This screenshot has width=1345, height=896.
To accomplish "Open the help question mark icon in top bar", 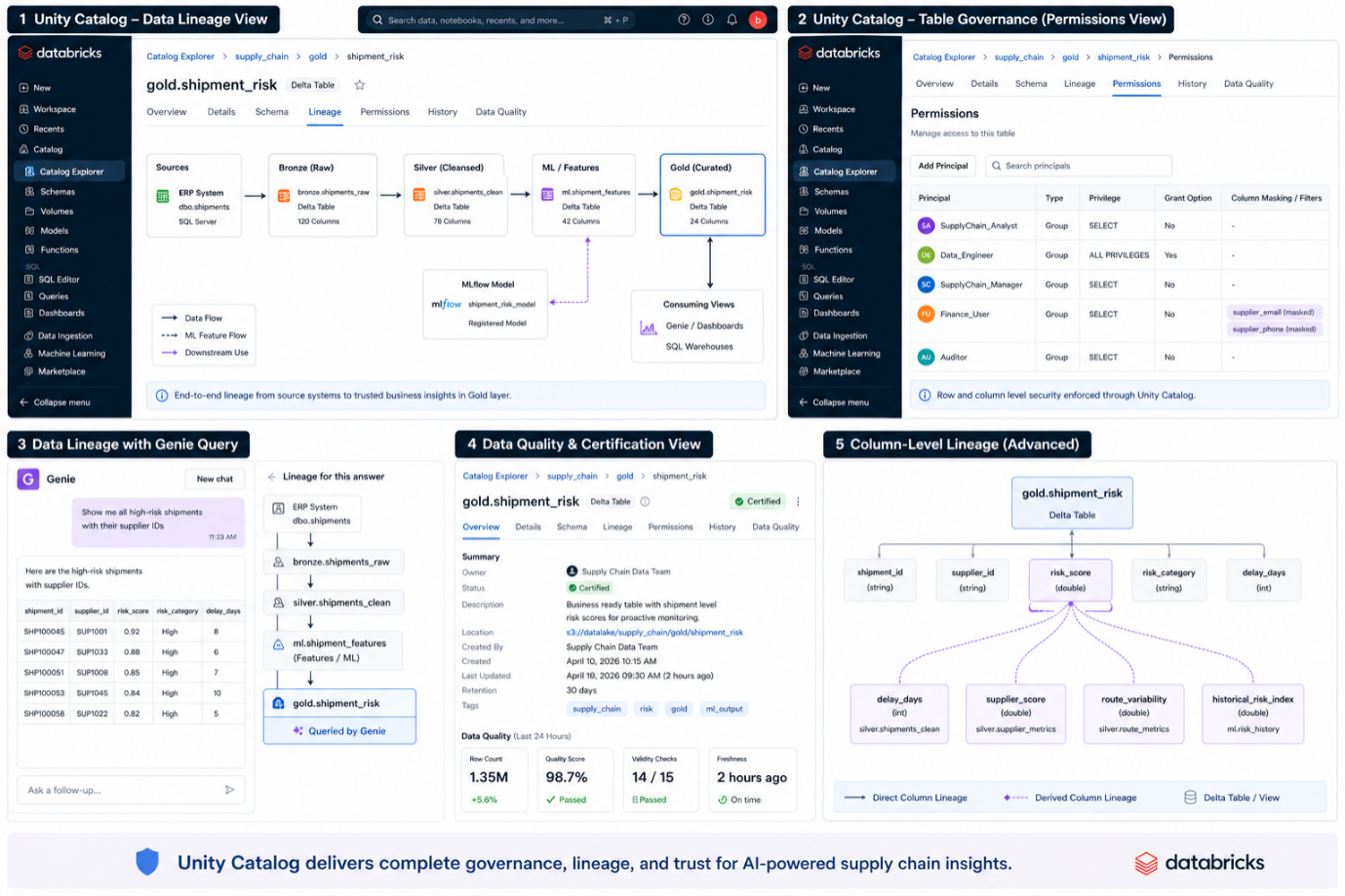I will point(684,19).
